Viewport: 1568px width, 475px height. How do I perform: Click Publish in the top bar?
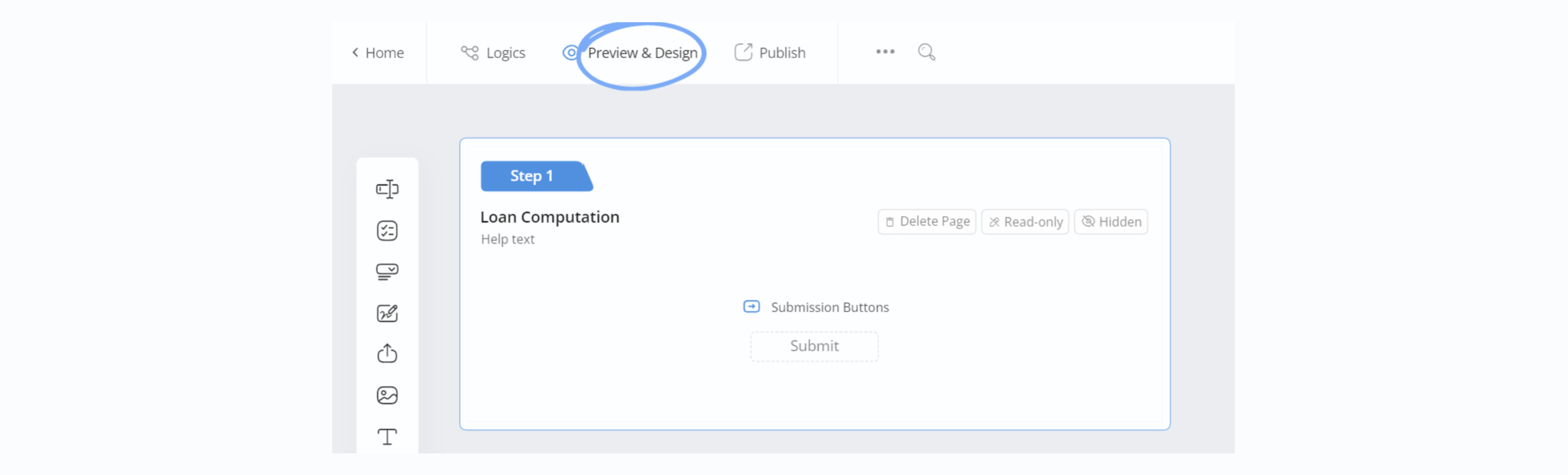[x=770, y=53]
